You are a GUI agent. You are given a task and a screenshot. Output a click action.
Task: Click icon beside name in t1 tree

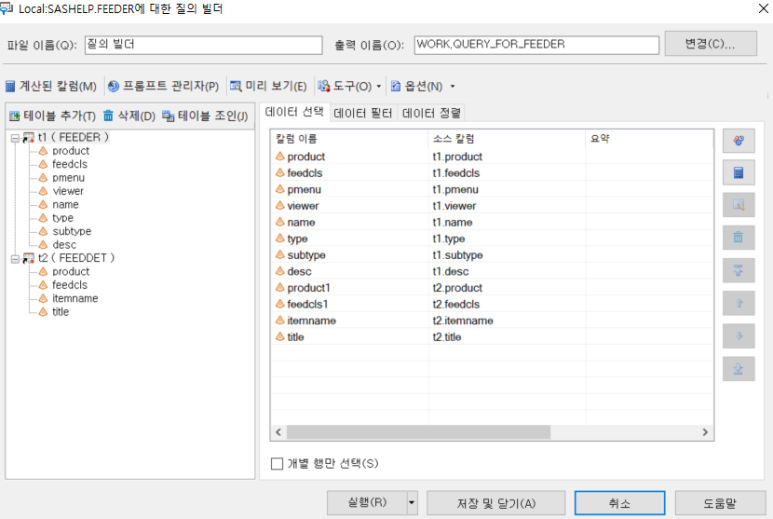43,205
